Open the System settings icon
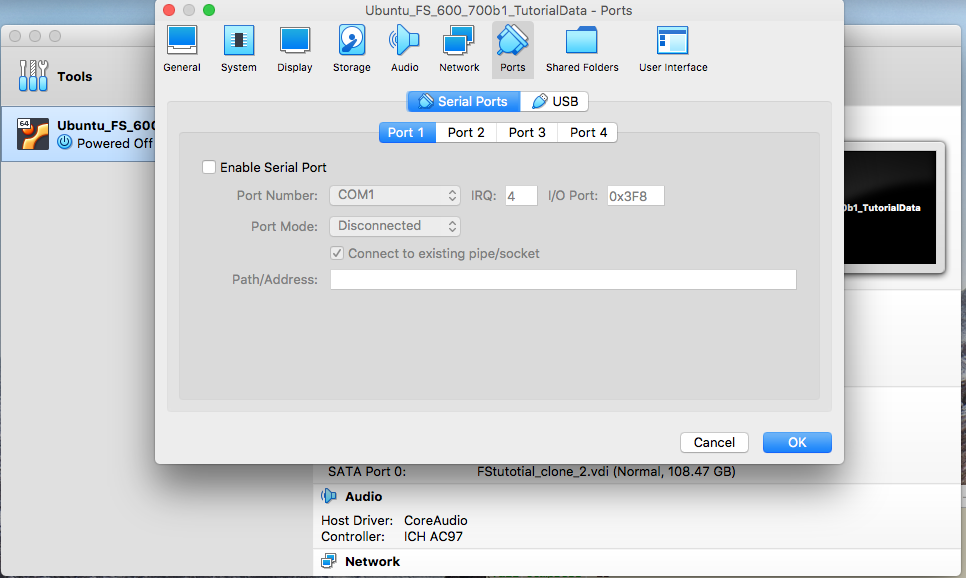 [x=238, y=48]
